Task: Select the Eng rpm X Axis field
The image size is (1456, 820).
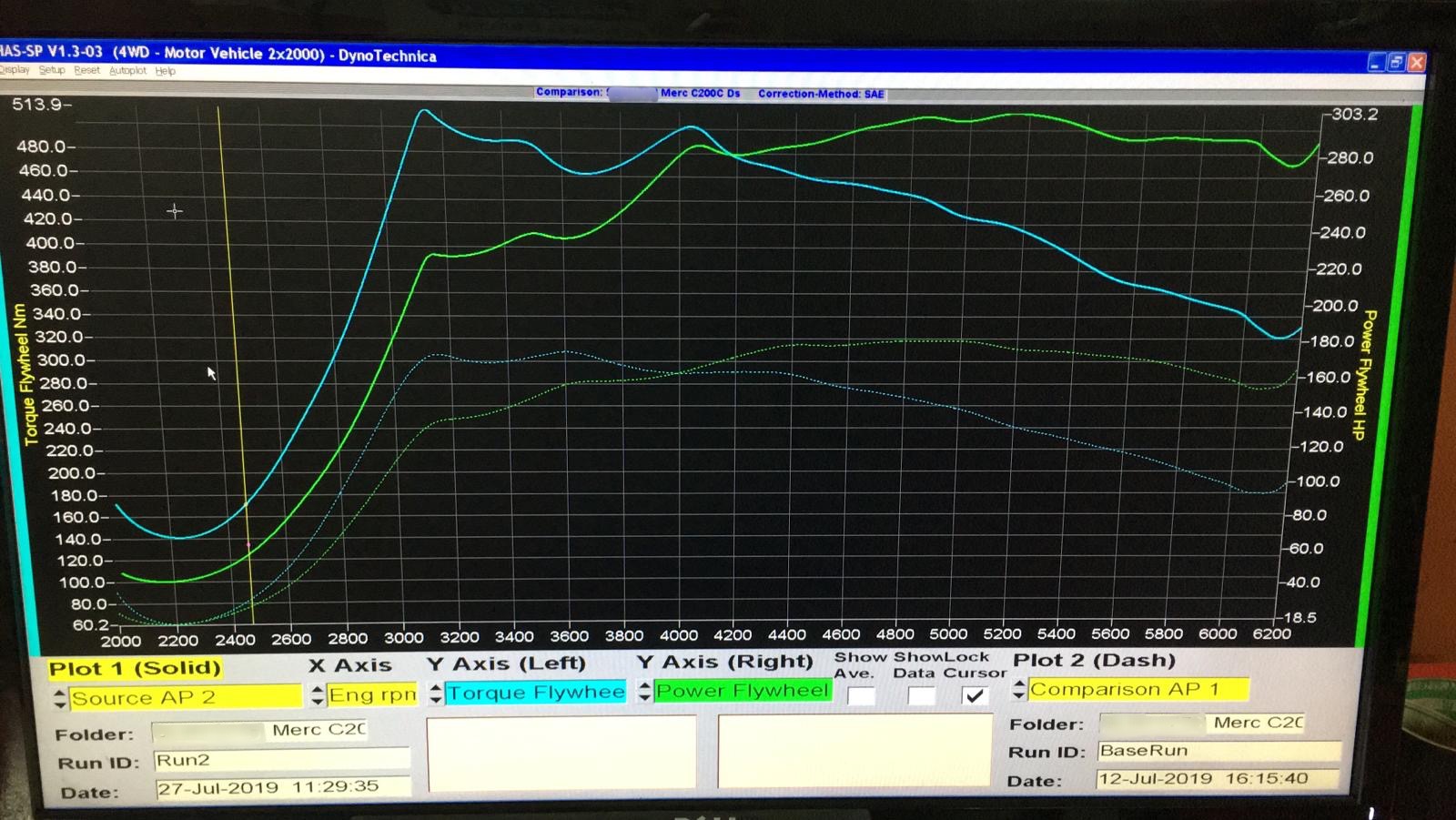Action: point(371,694)
